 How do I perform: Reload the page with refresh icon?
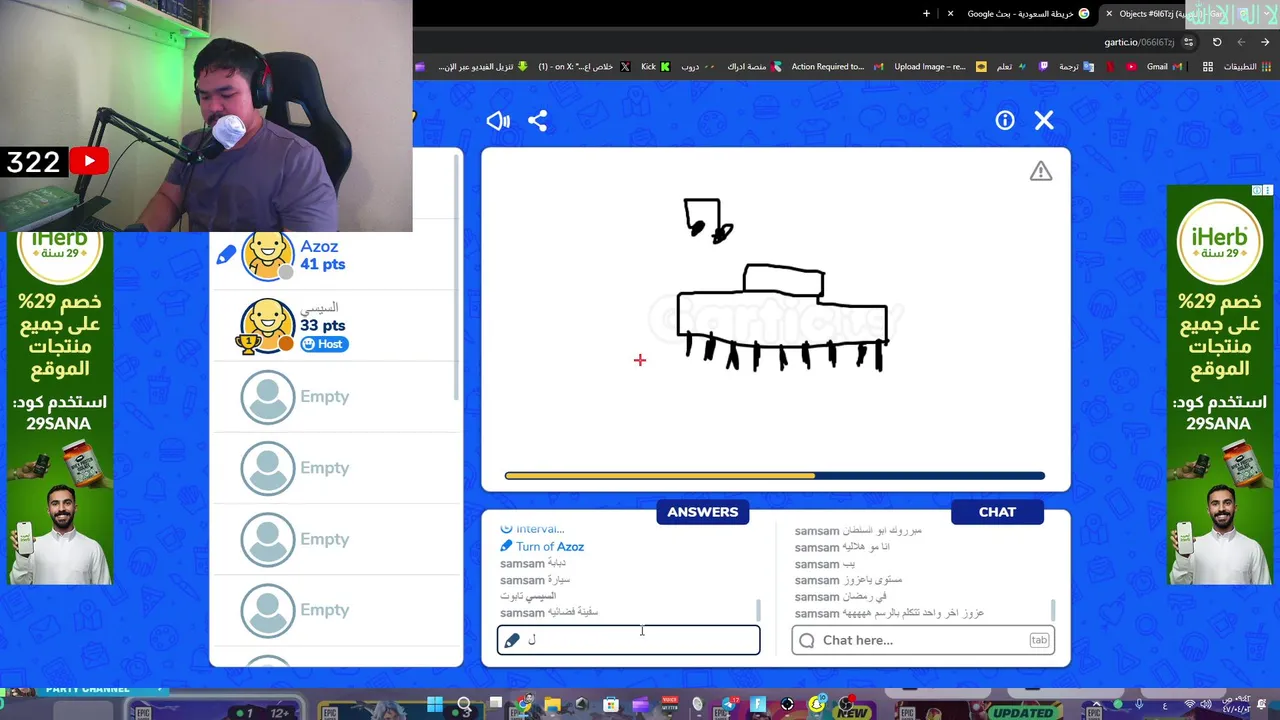coord(1217,42)
